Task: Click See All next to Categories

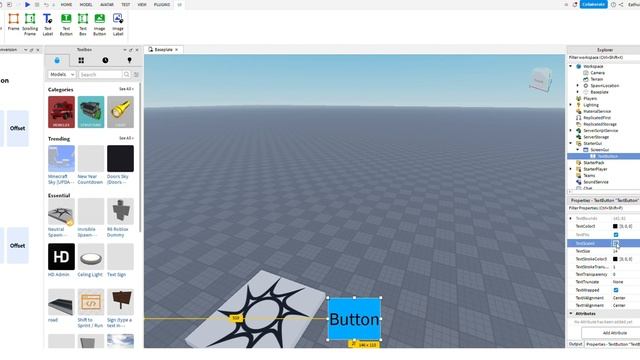Action: pos(126,89)
